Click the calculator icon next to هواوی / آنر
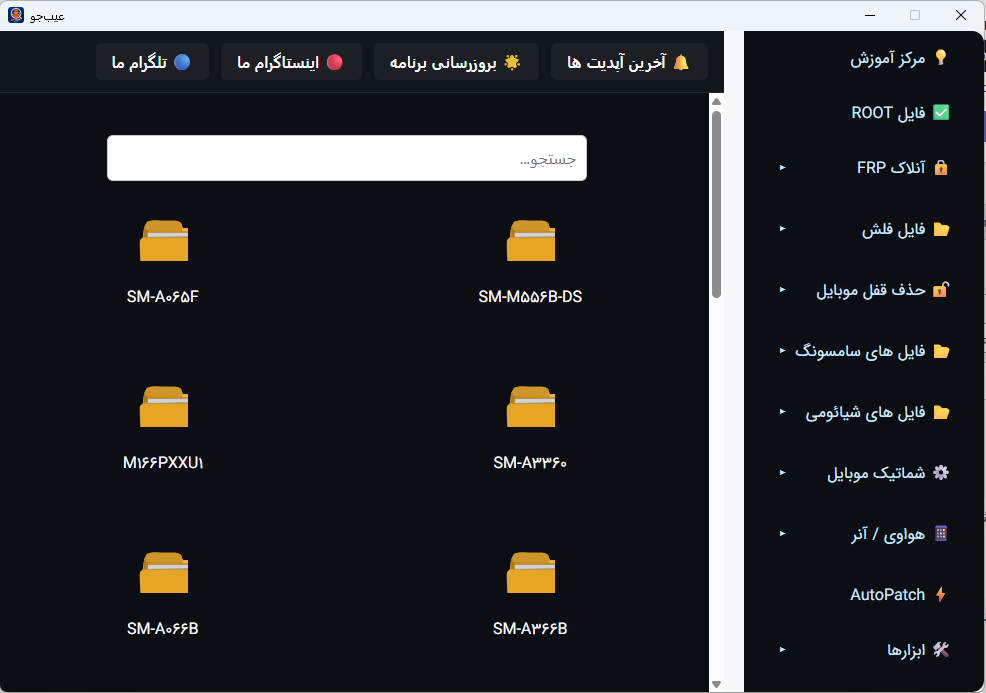 click(941, 533)
